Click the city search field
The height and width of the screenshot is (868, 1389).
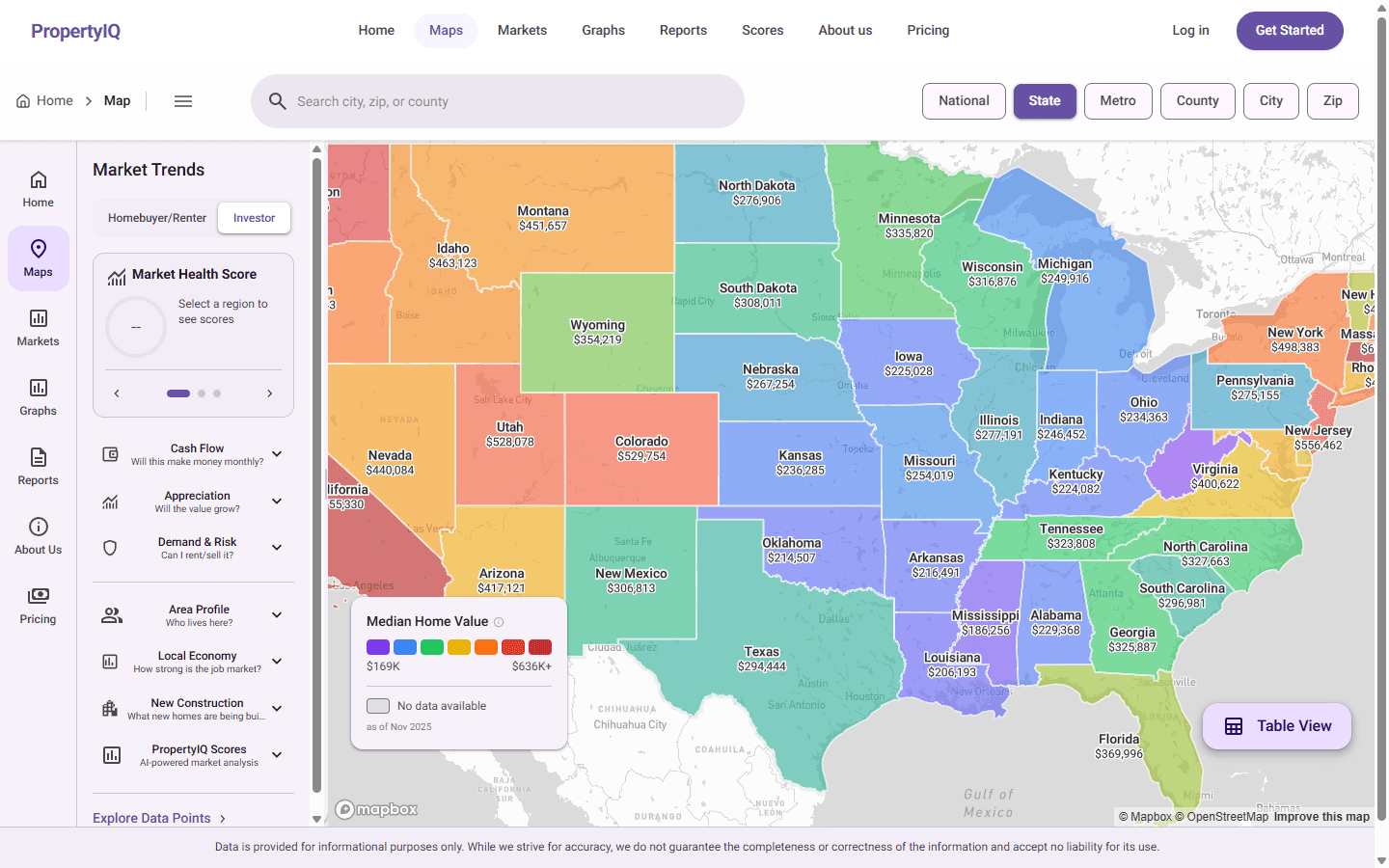coord(498,100)
